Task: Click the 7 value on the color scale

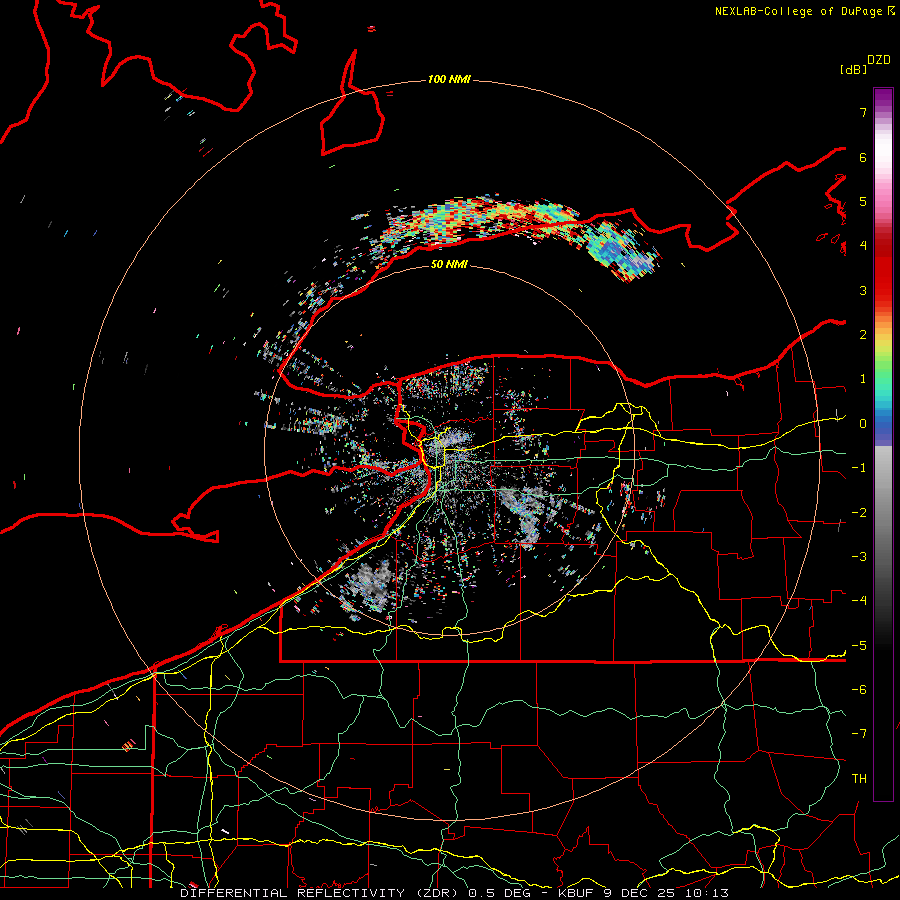Action: click(863, 112)
